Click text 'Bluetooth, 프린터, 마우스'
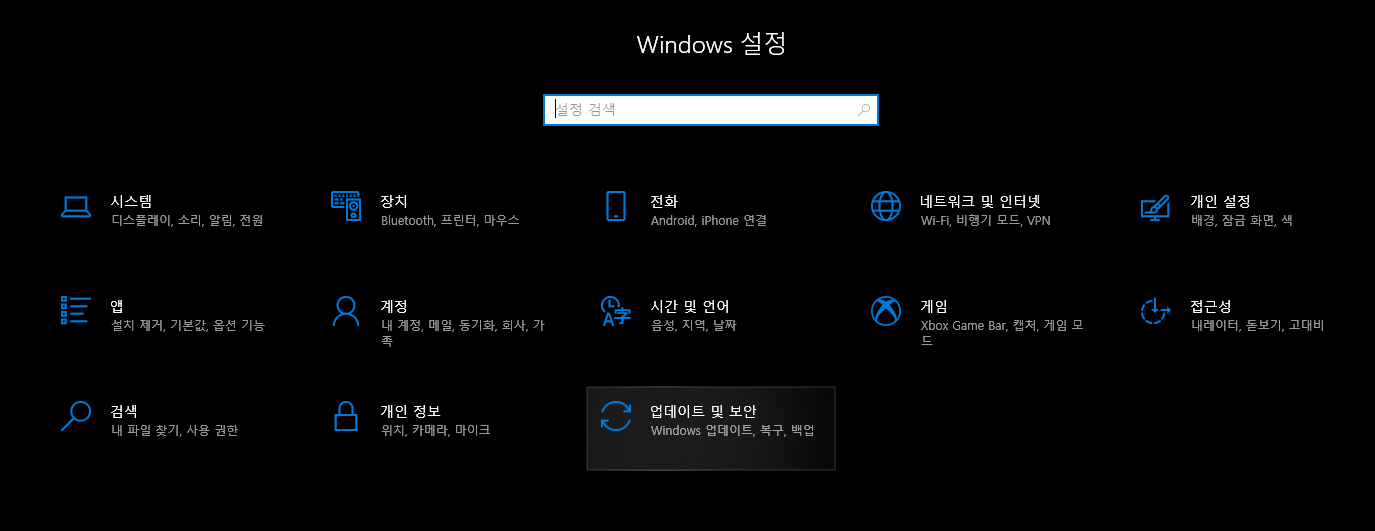1375x531 pixels. point(450,220)
